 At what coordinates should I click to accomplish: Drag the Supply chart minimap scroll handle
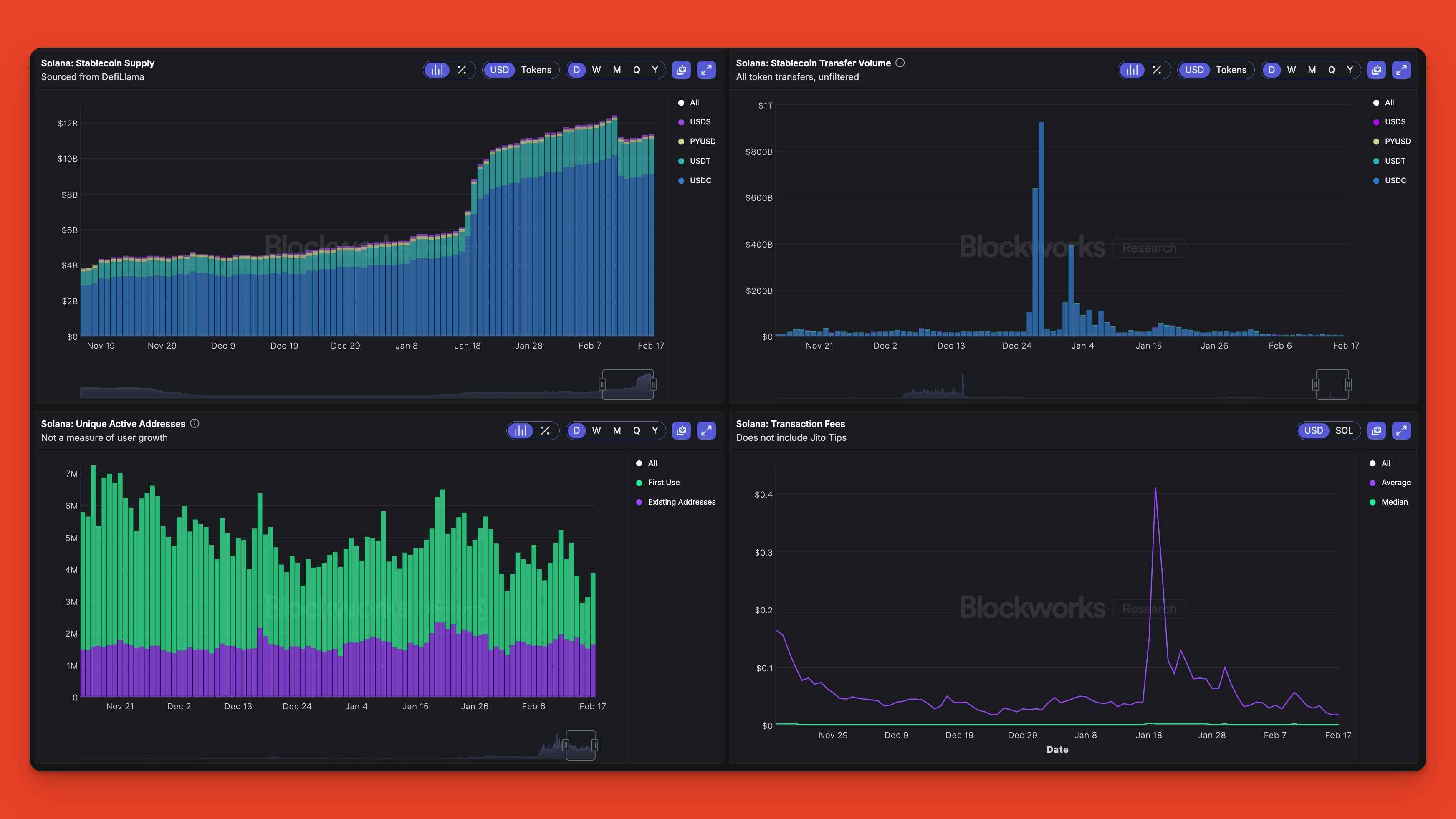(x=628, y=383)
